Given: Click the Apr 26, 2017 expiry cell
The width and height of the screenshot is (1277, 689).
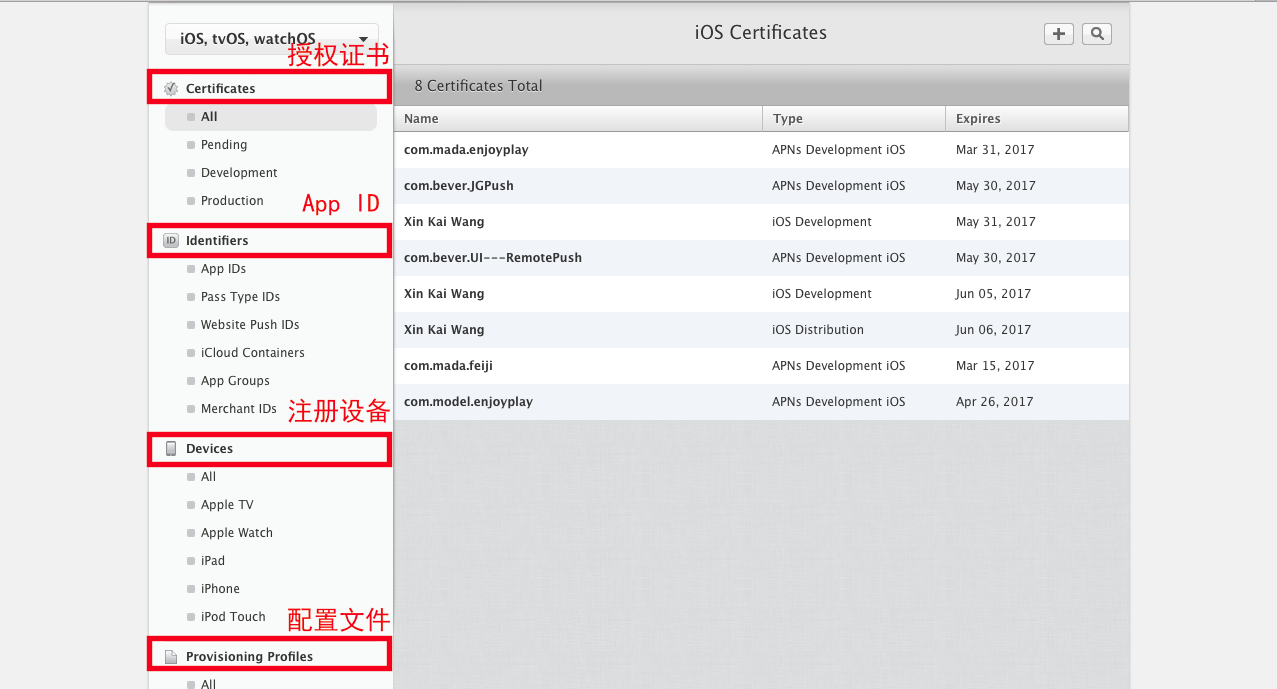Looking at the screenshot, I should click(x=994, y=402).
